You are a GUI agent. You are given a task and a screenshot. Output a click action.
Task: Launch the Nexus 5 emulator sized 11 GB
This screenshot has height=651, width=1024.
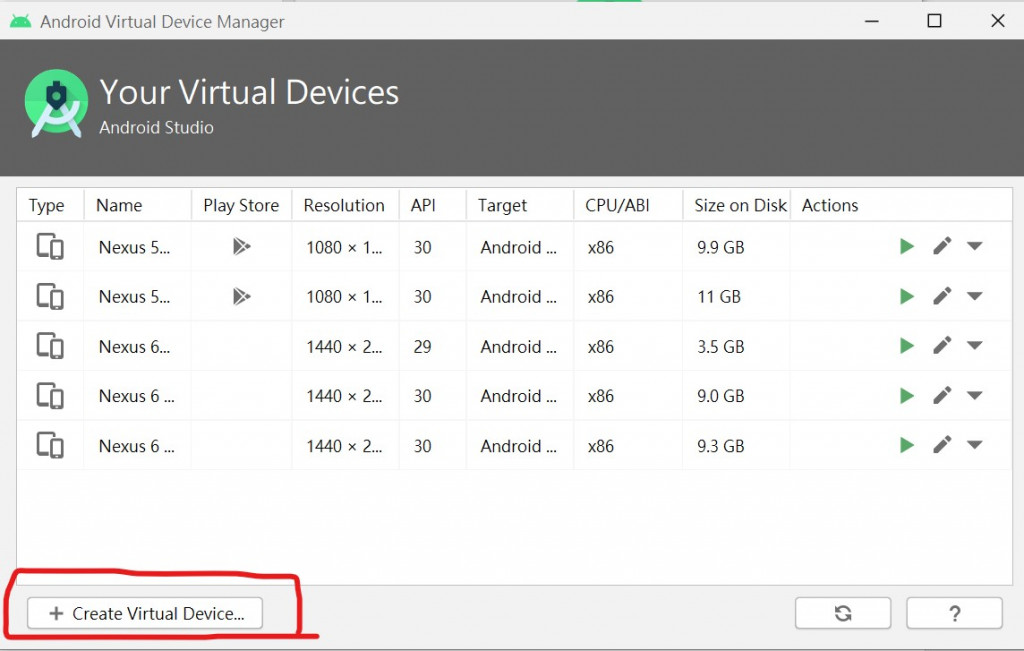pos(906,296)
